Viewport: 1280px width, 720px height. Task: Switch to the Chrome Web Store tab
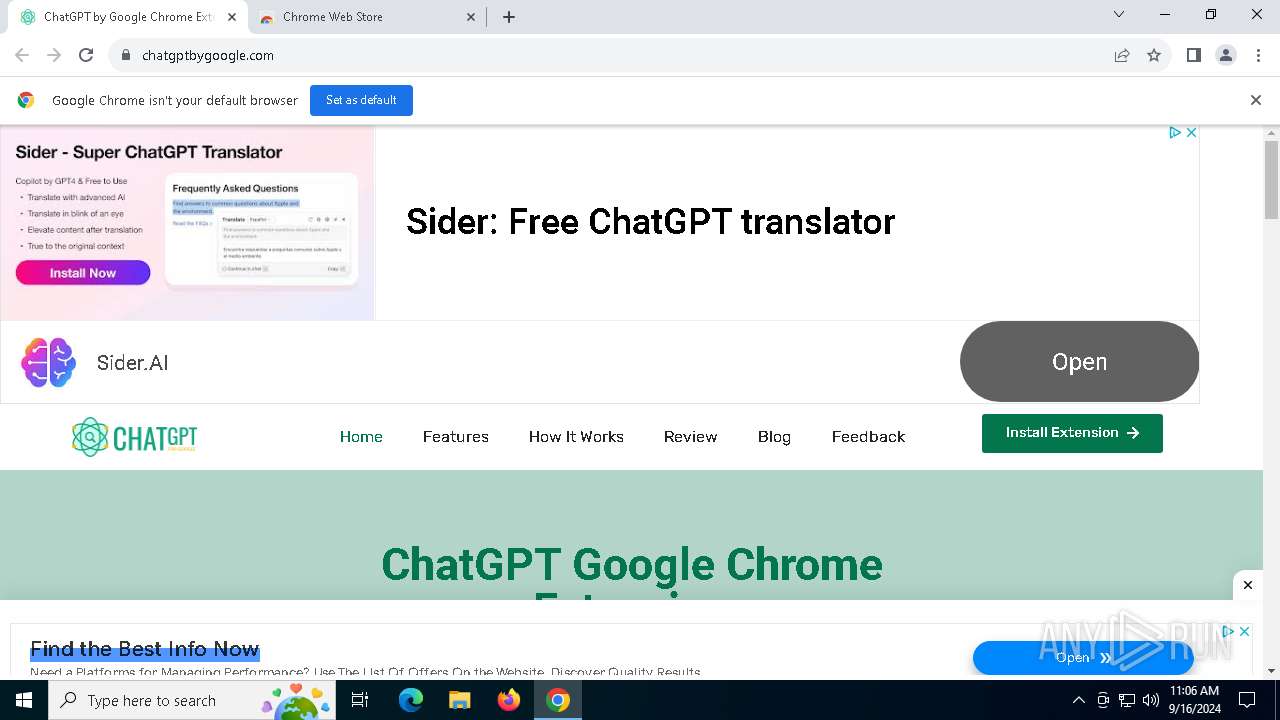(365, 17)
